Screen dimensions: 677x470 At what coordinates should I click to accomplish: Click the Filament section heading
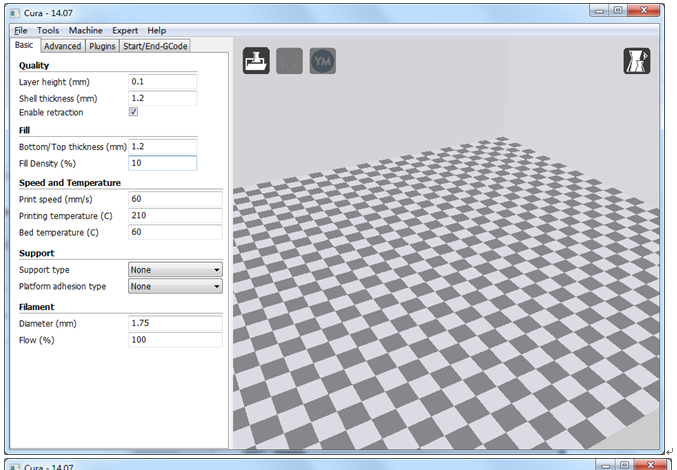tap(36, 307)
